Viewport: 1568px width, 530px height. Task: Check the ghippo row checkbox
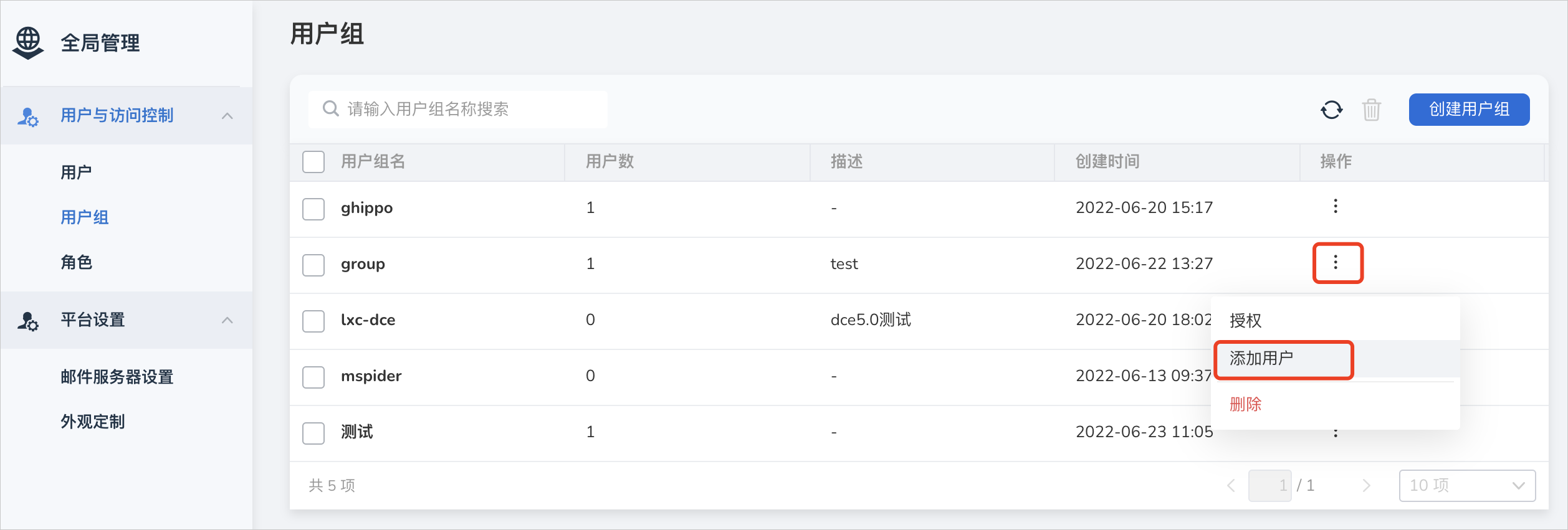coord(313,209)
